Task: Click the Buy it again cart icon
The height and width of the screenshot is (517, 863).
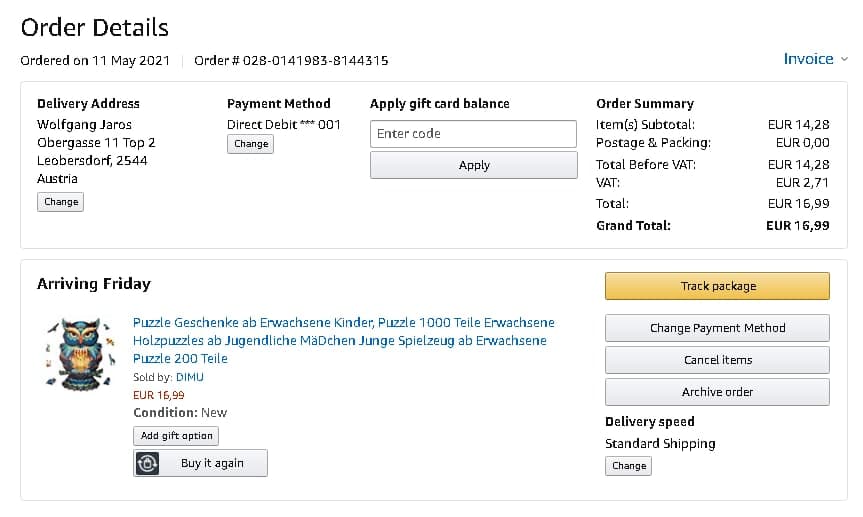Action: pyautogui.click(x=148, y=463)
